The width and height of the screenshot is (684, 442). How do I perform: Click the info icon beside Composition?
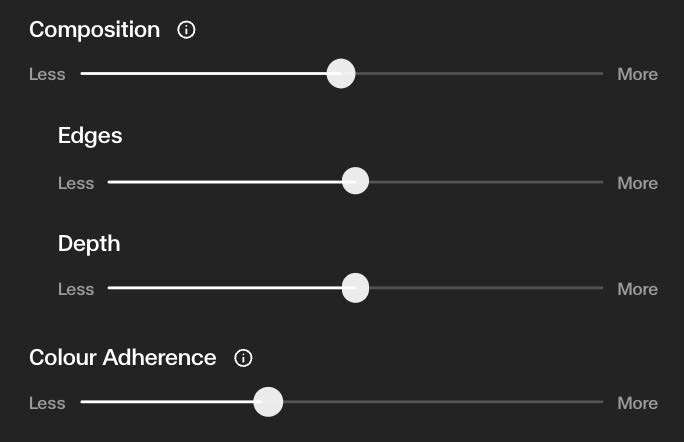click(186, 30)
